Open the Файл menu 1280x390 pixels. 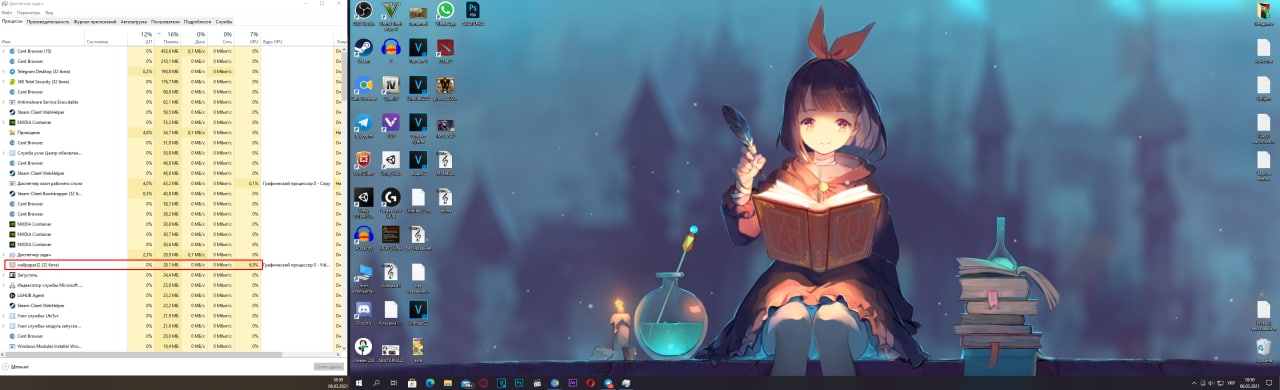pyautogui.click(x=7, y=12)
